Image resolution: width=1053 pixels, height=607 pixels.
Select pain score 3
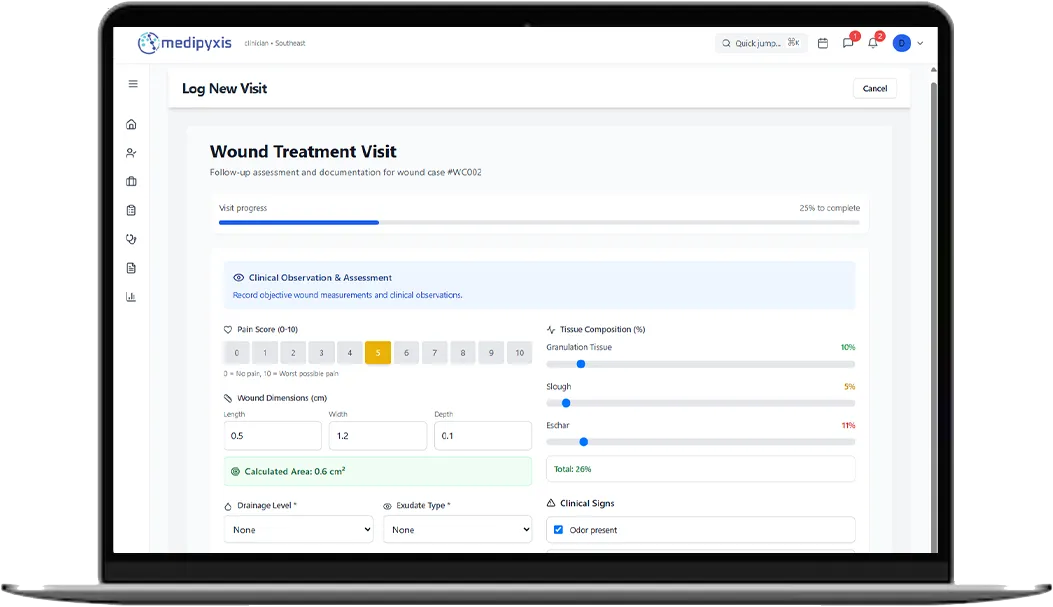(321, 353)
